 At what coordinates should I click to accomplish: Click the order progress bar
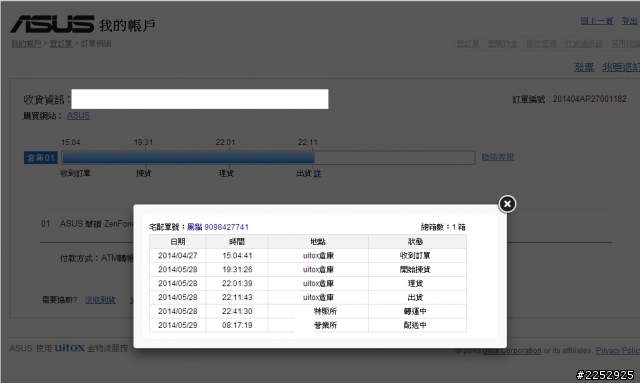268,158
